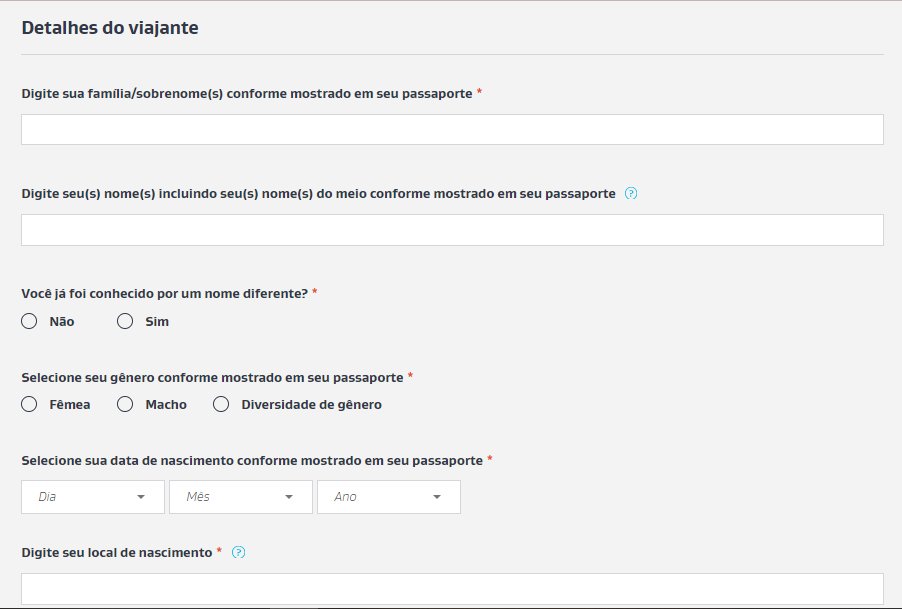The width and height of the screenshot is (902, 609).
Task: Click the arrow in the Dia dropdown
Action: 141,497
